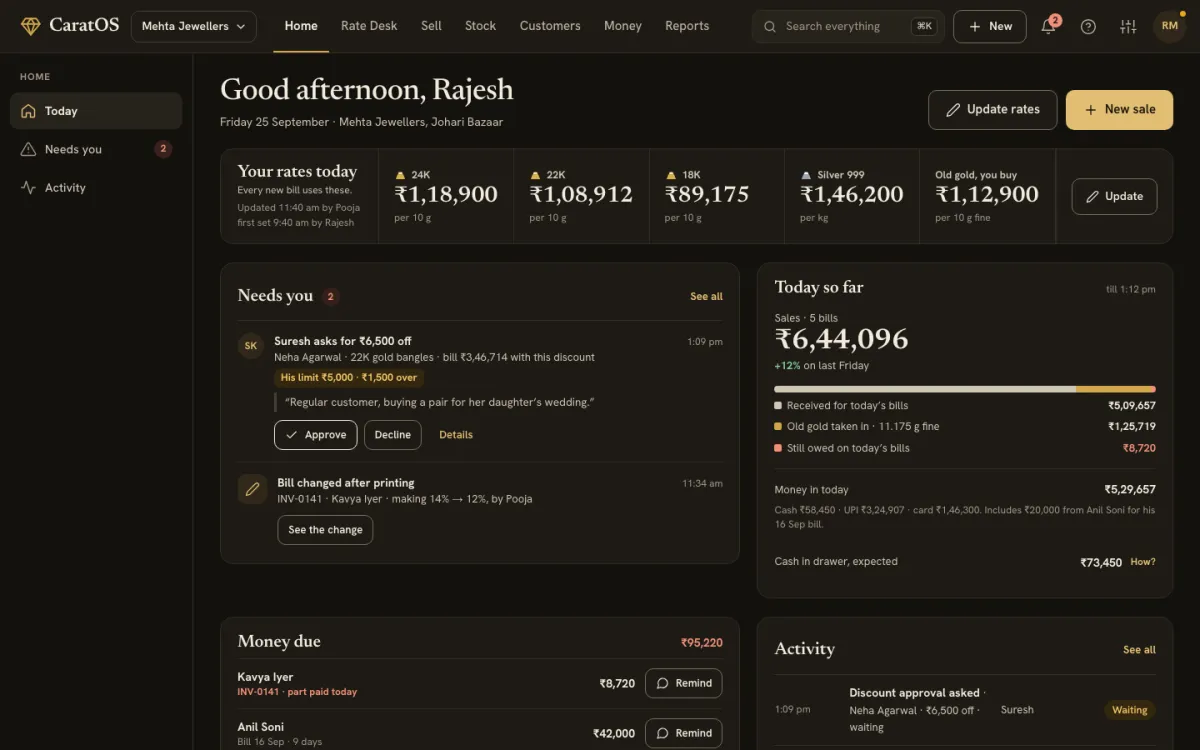Click the 18K gold rate icon
Screen dimensions: 1200x750
pos(671,175)
